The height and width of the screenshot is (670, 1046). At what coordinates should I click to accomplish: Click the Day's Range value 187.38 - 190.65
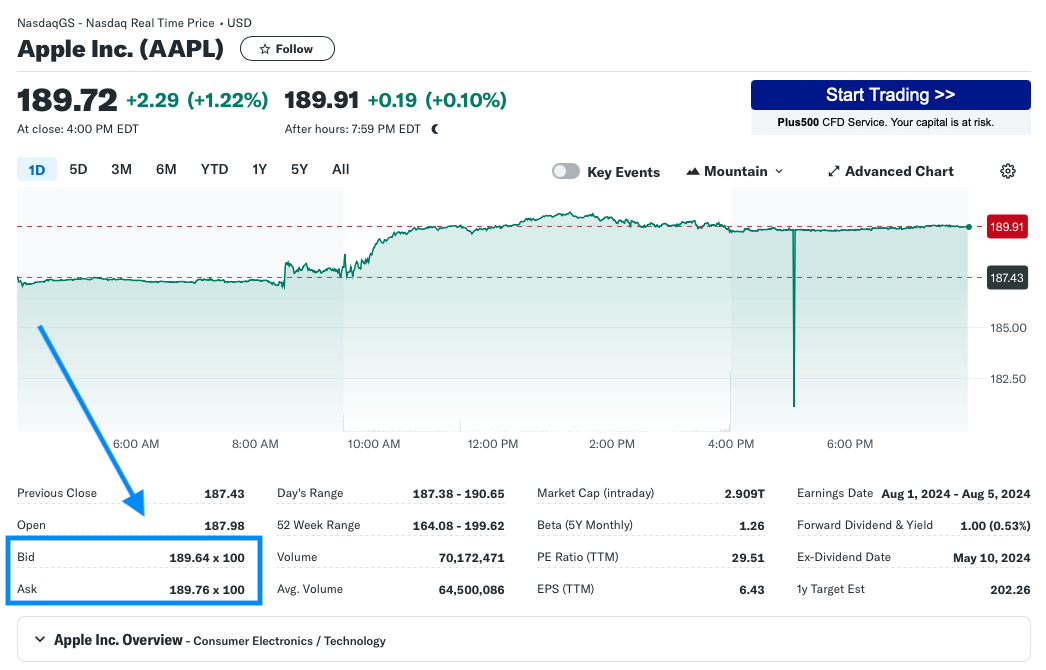coord(458,494)
